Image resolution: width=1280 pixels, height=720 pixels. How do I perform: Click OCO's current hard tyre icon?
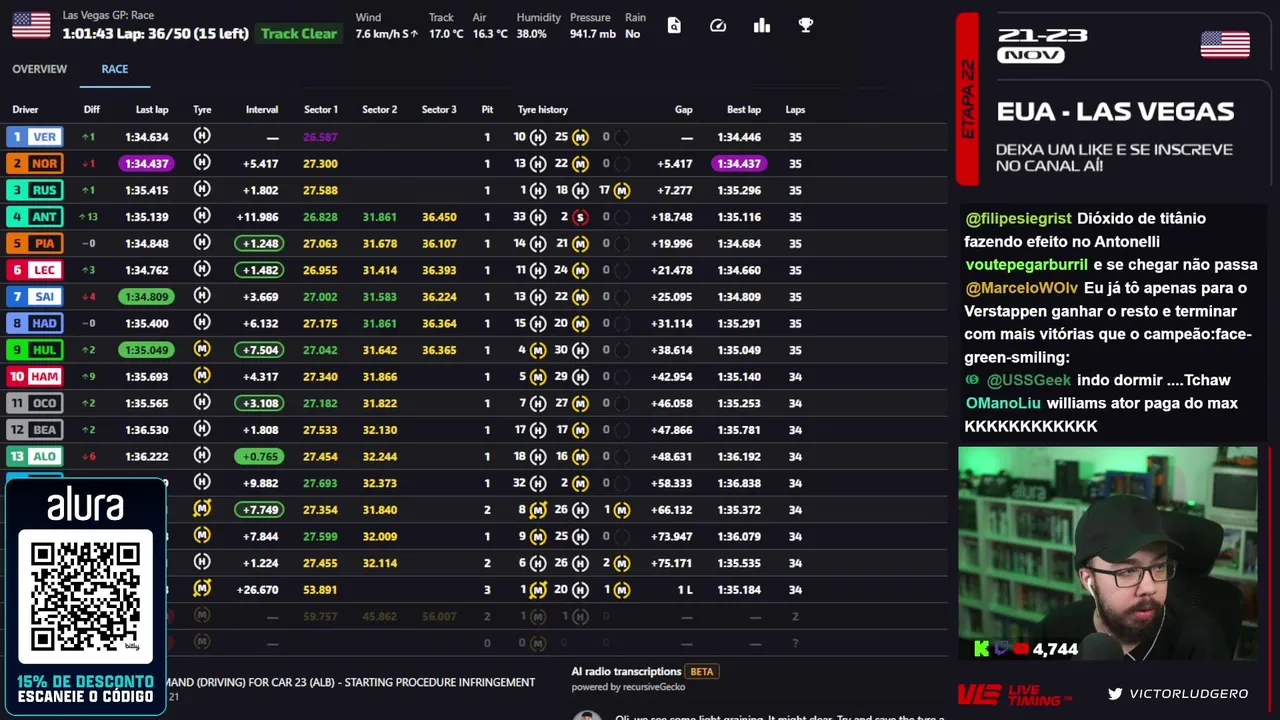202,403
